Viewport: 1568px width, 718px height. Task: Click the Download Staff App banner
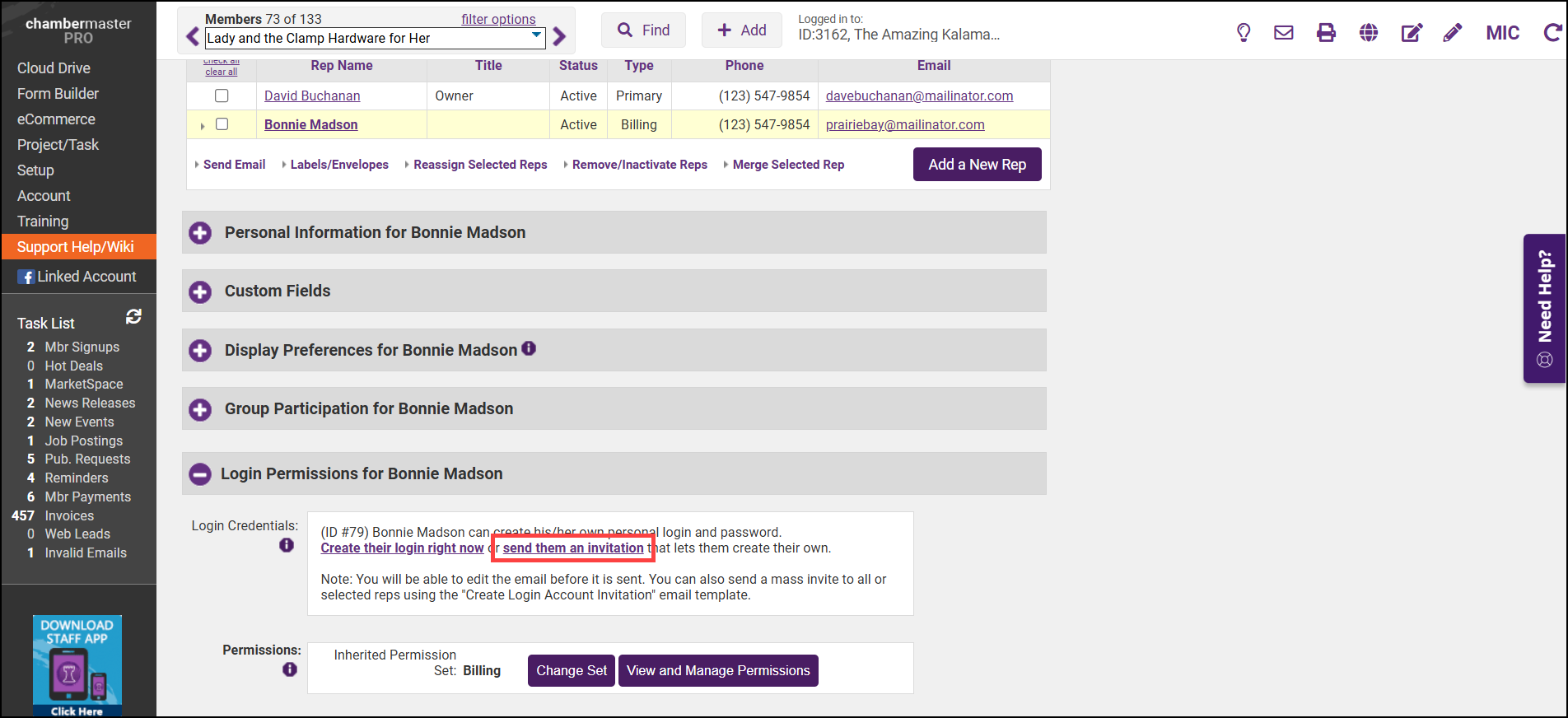click(77, 665)
